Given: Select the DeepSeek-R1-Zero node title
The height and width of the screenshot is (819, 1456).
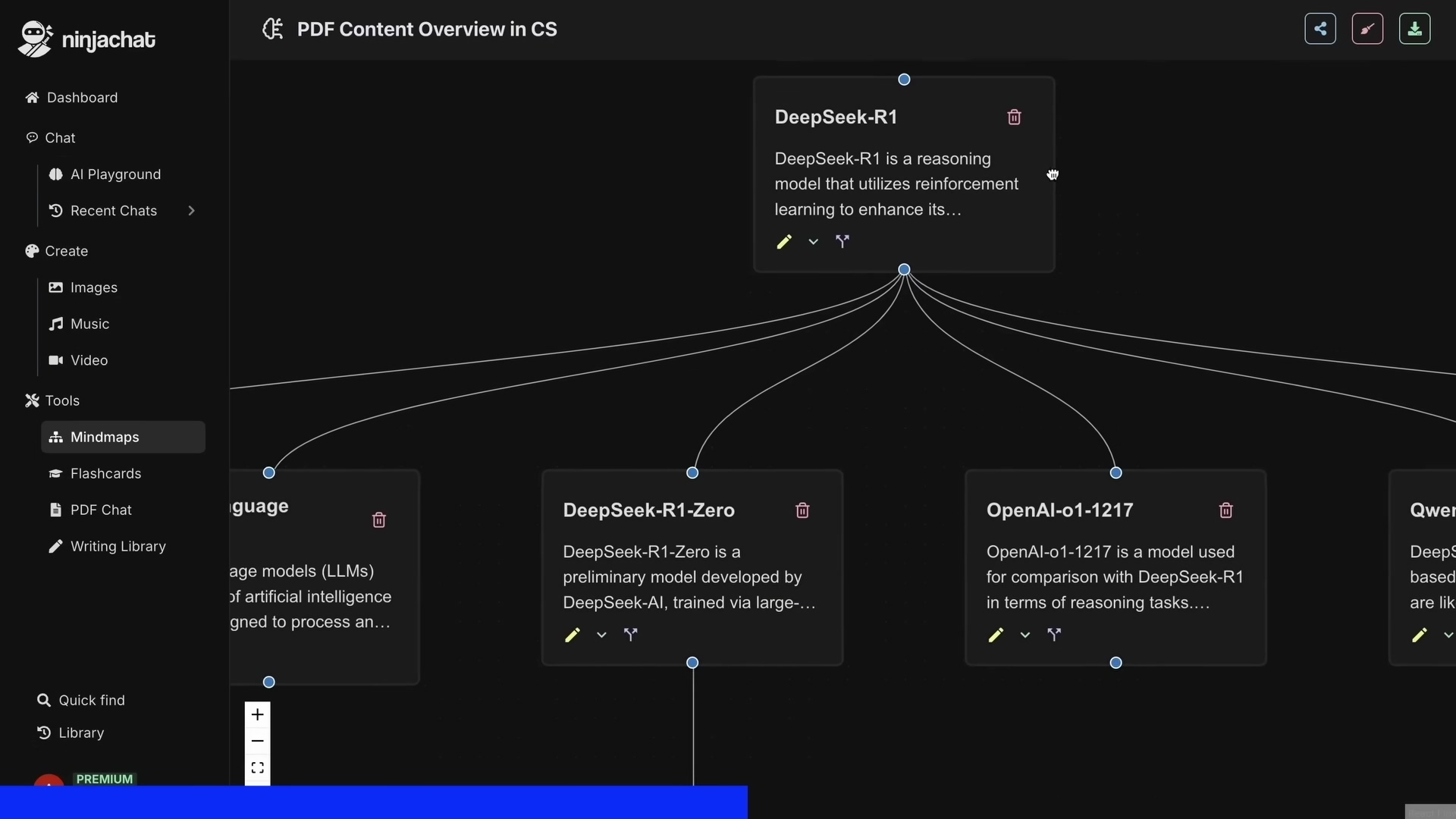Looking at the screenshot, I should tap(648, 510).
